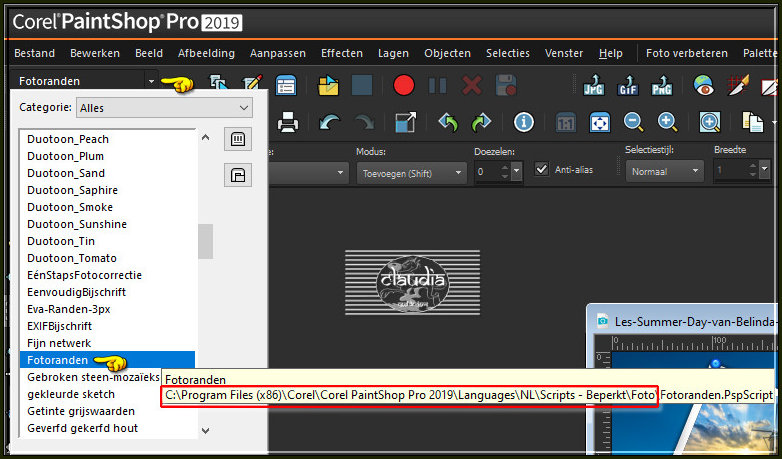Click the image slicer knife icon

(x=738, y=85)
